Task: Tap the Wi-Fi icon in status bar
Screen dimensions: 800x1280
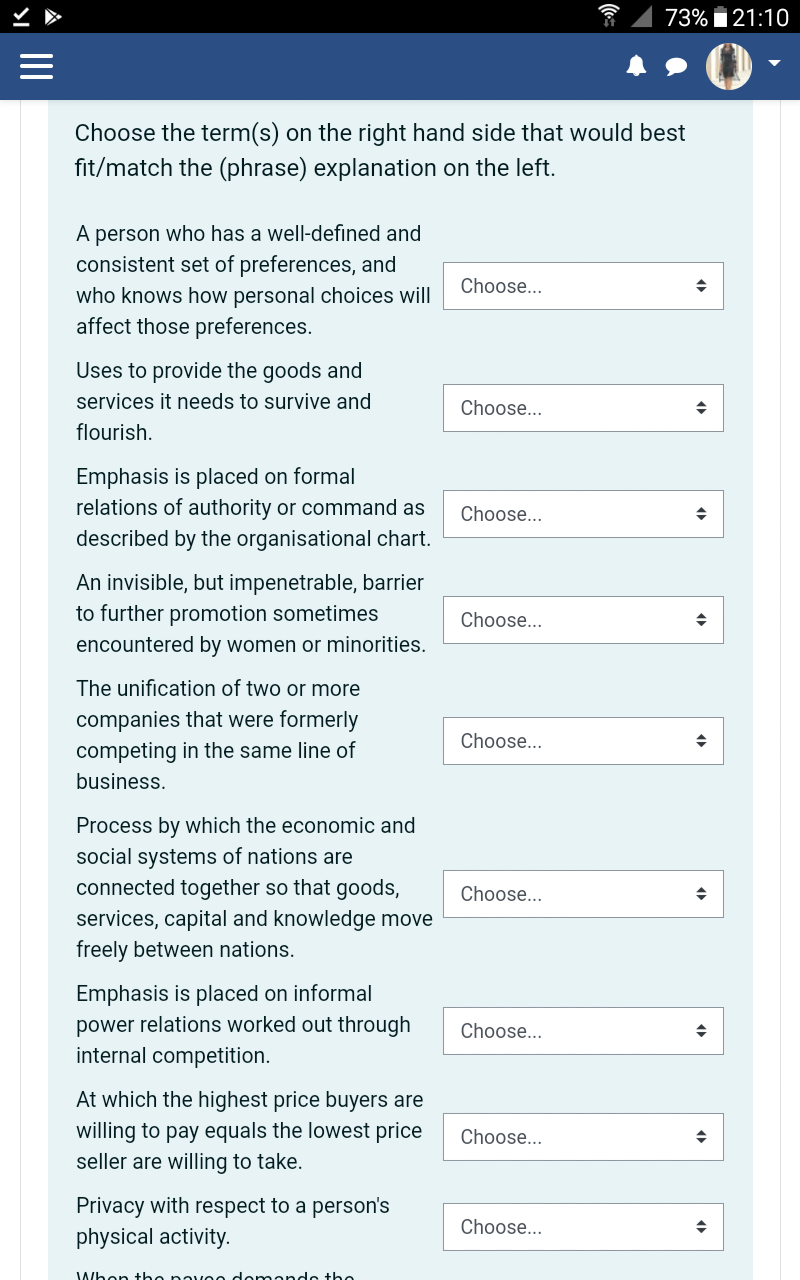Action: click(609, 15)
